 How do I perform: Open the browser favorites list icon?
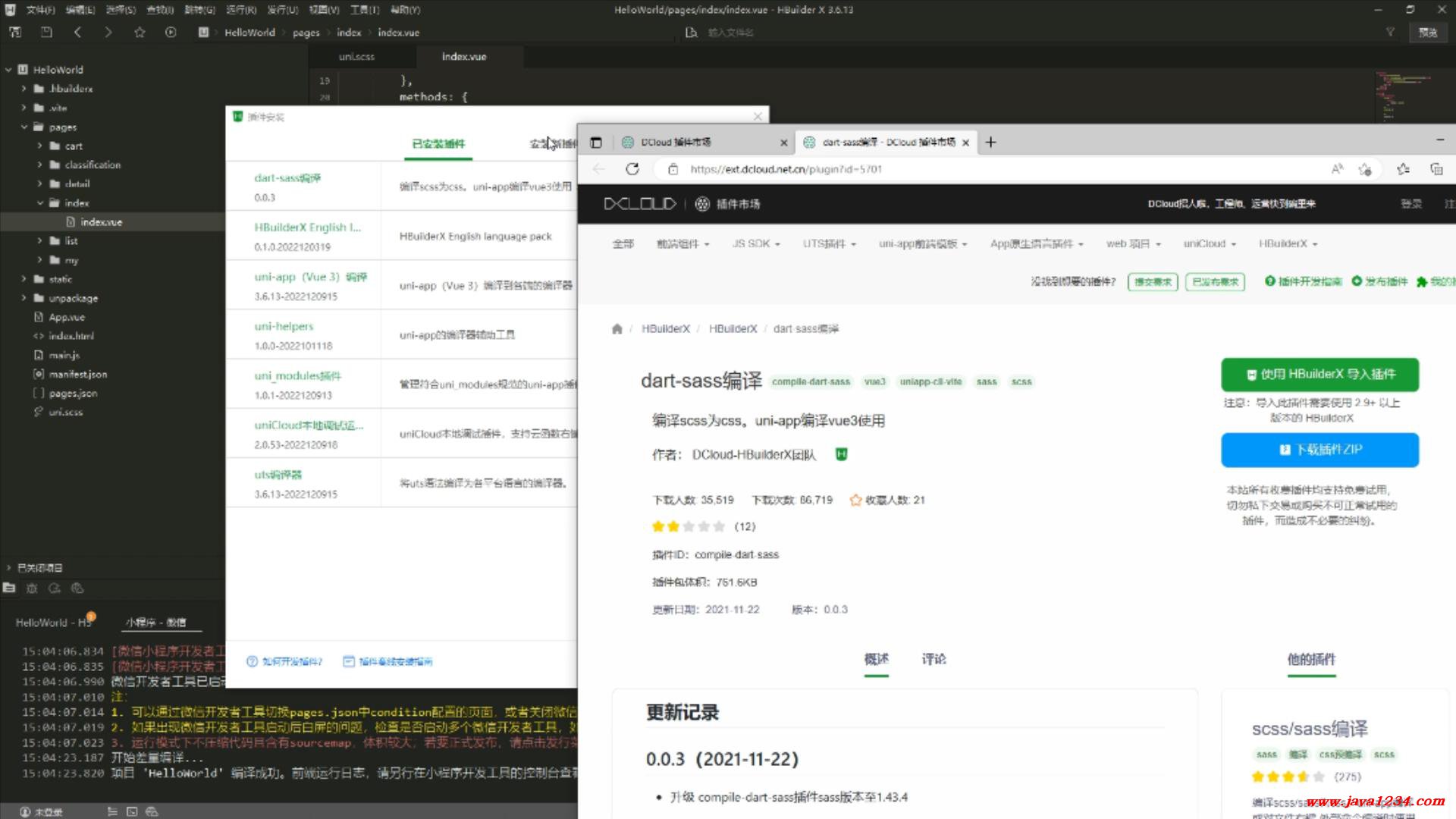[x=1403, y=169]
